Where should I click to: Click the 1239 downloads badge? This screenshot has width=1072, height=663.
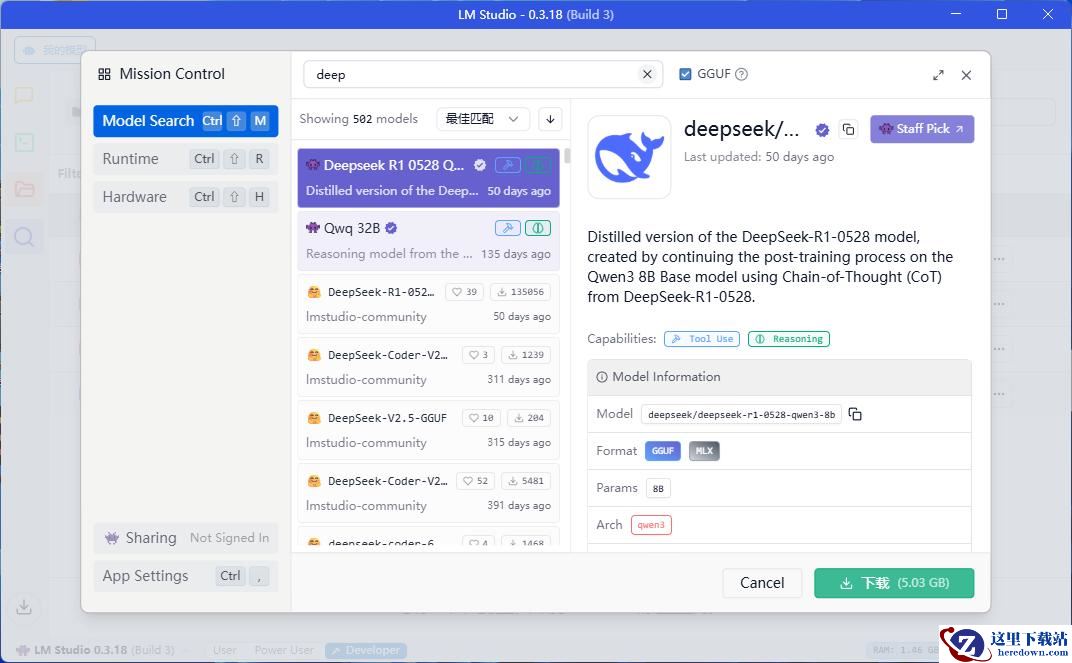[x=526, y=355]
